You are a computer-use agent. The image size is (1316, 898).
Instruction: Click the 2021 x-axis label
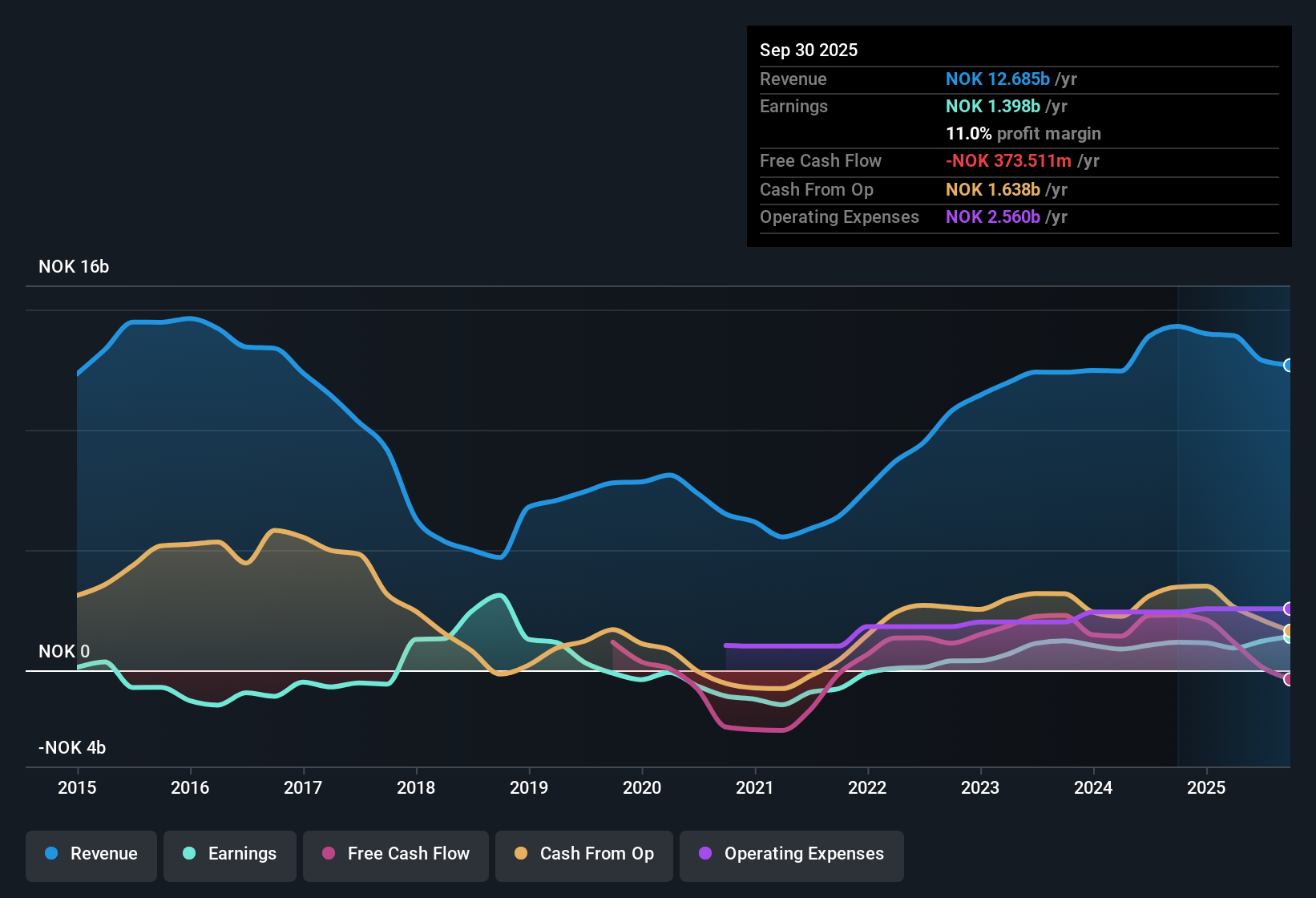coord(755,787)
